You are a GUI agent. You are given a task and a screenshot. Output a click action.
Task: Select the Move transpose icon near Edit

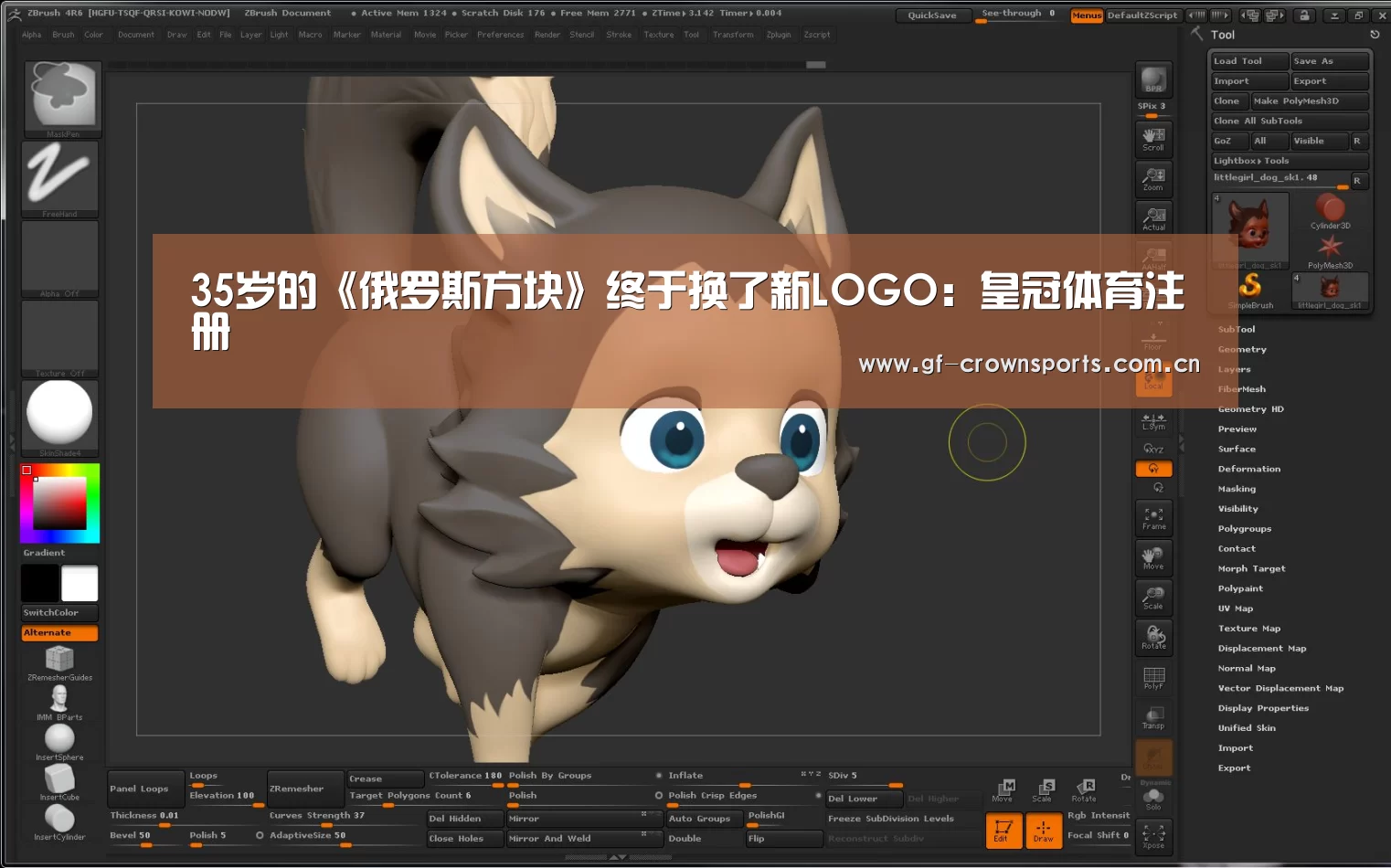click(x=1003, y=791)
